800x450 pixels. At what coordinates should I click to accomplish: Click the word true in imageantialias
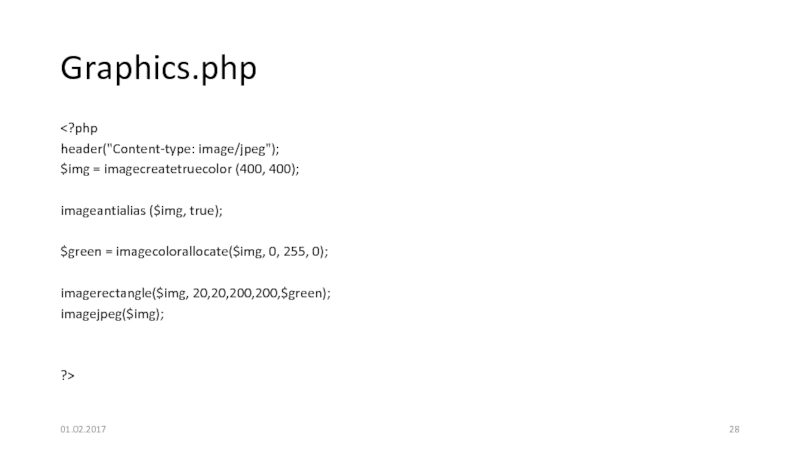click(202, 211)
